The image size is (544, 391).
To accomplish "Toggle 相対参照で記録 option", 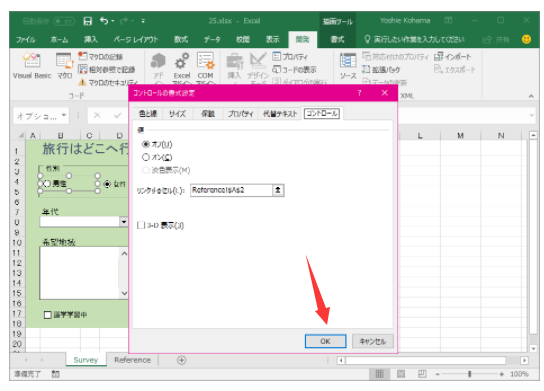I will [x=107, y=69].
